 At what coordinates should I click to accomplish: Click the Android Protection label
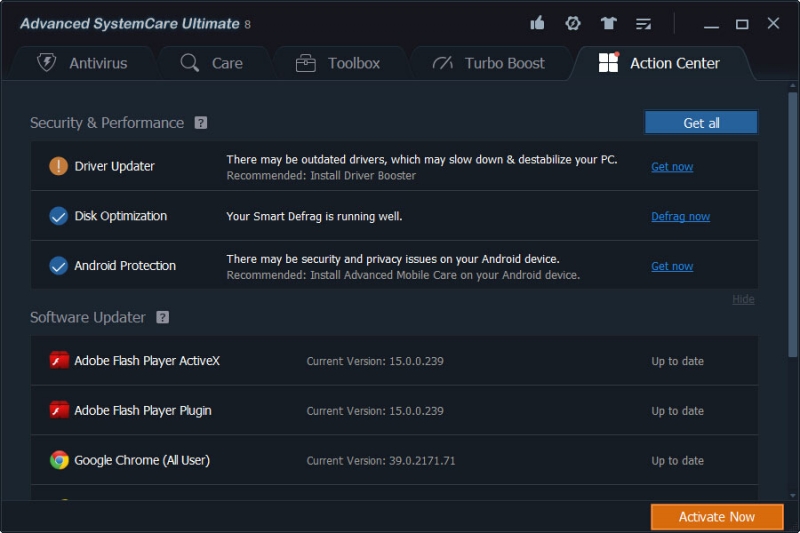(x=125, y=266)
